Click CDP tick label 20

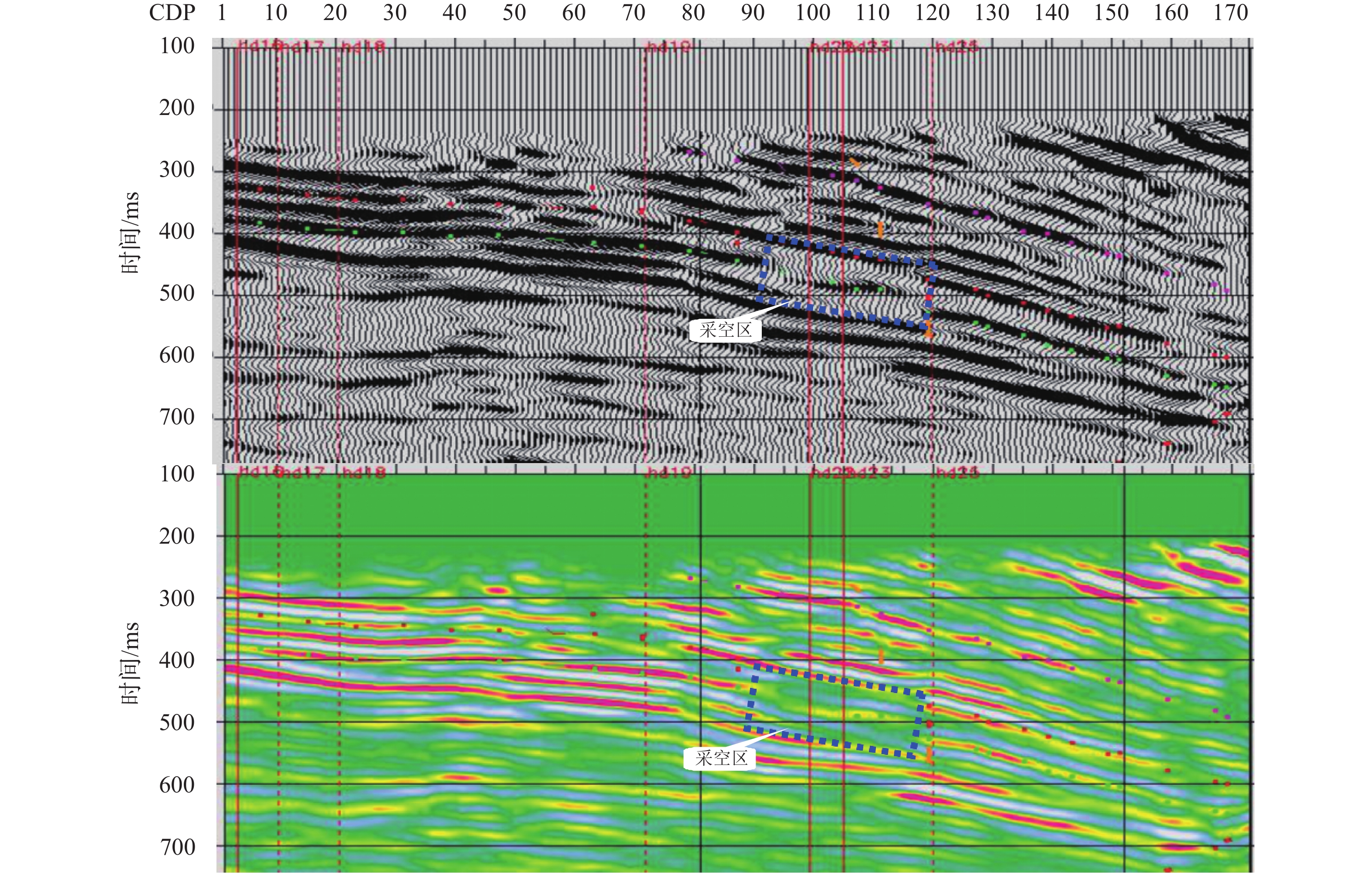335,13
